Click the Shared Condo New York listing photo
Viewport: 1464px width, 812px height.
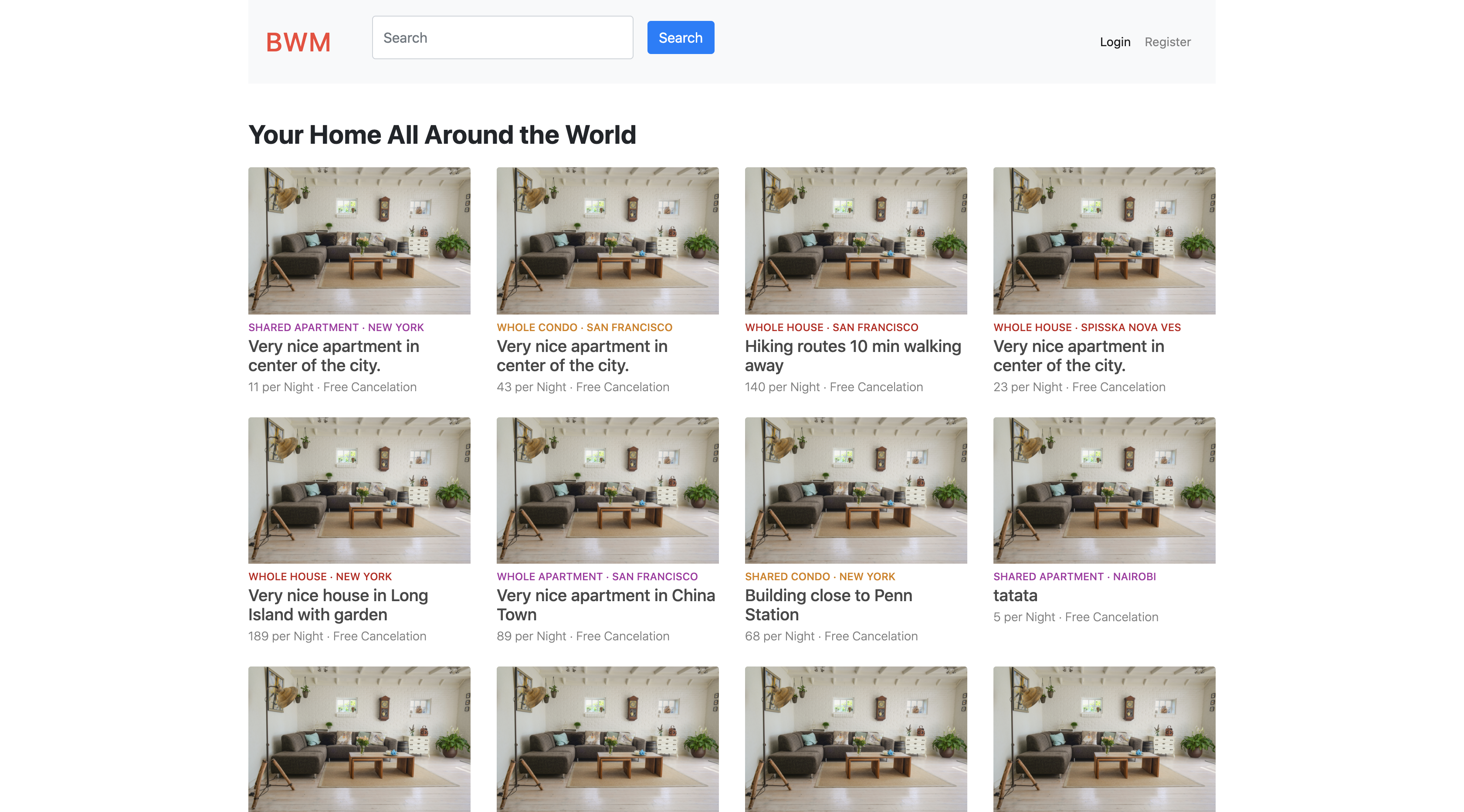[855, 491]
